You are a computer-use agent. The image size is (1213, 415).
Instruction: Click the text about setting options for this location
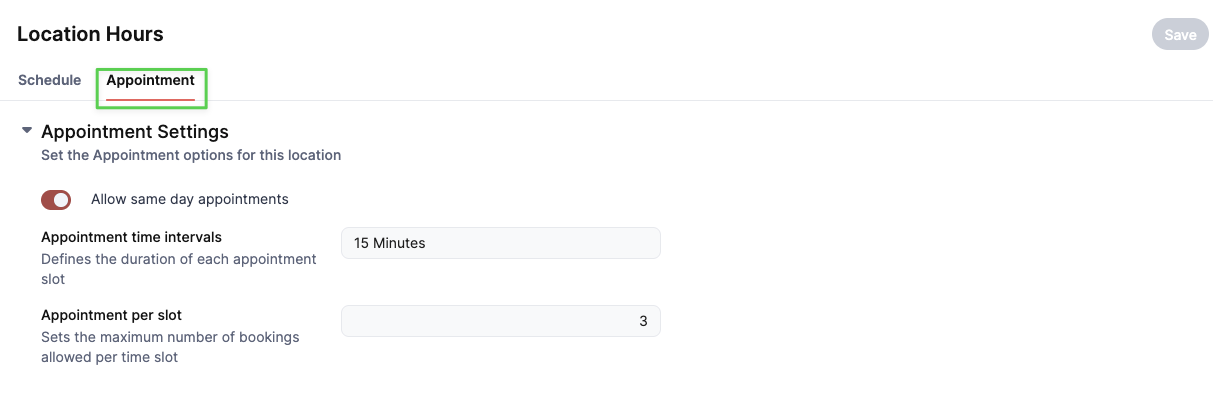(191, 155)
